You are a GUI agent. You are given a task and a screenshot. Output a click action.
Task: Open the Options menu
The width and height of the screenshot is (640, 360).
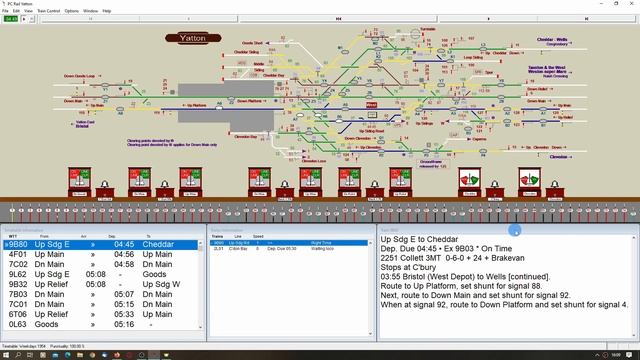(72, 11)
